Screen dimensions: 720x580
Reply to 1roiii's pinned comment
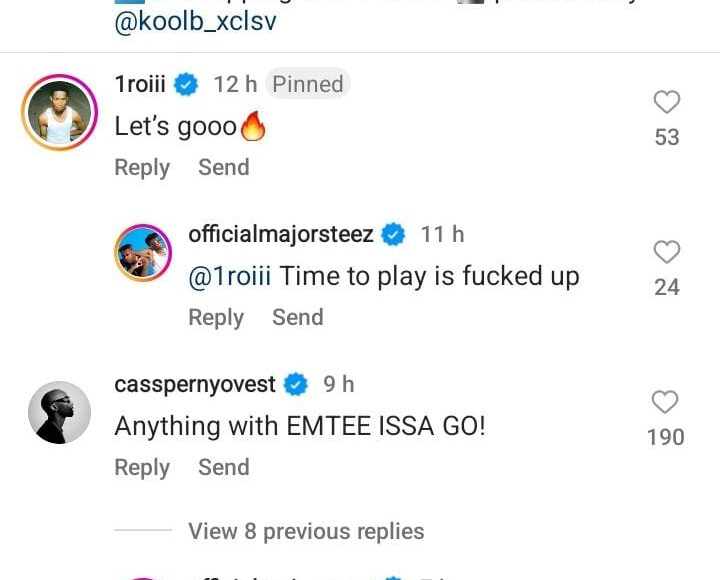click(142, 167)
